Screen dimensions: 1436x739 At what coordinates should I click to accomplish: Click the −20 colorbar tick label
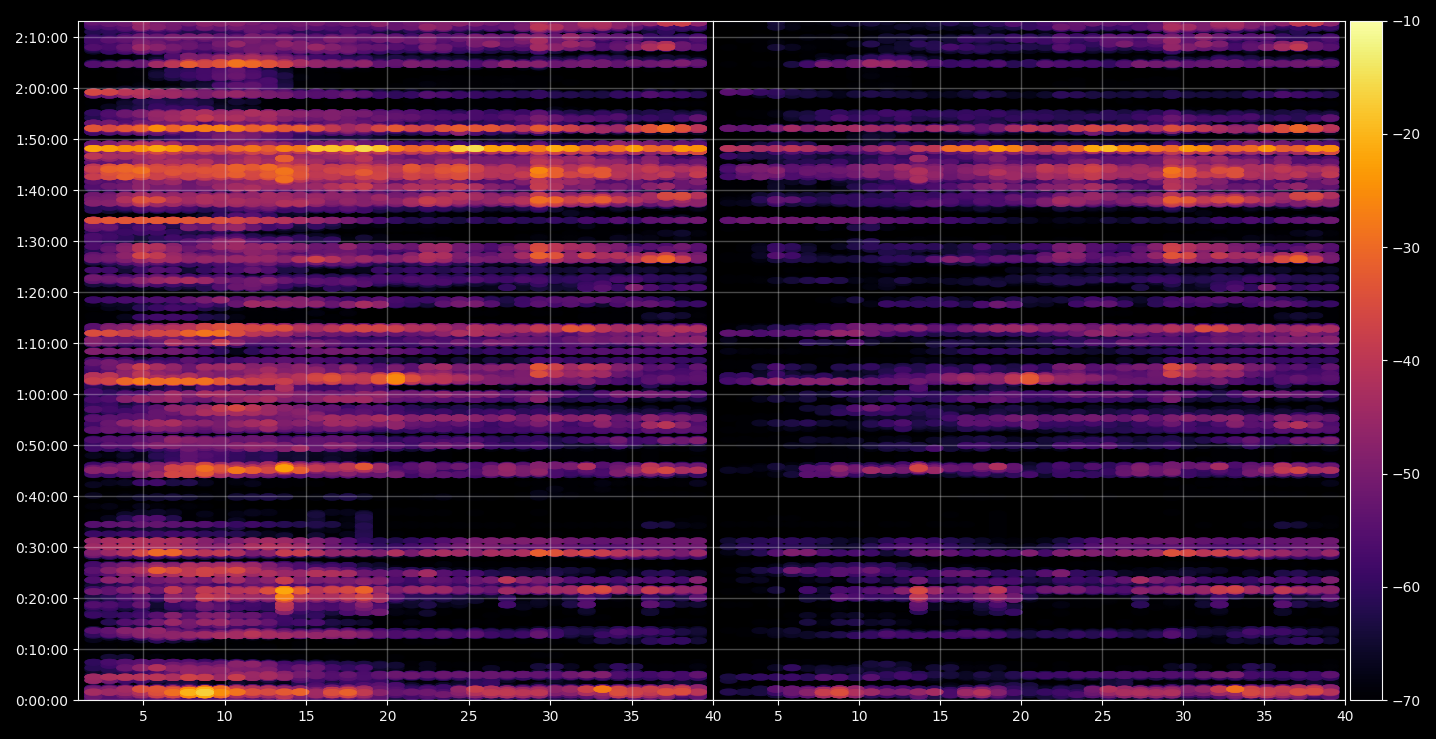1404,135
